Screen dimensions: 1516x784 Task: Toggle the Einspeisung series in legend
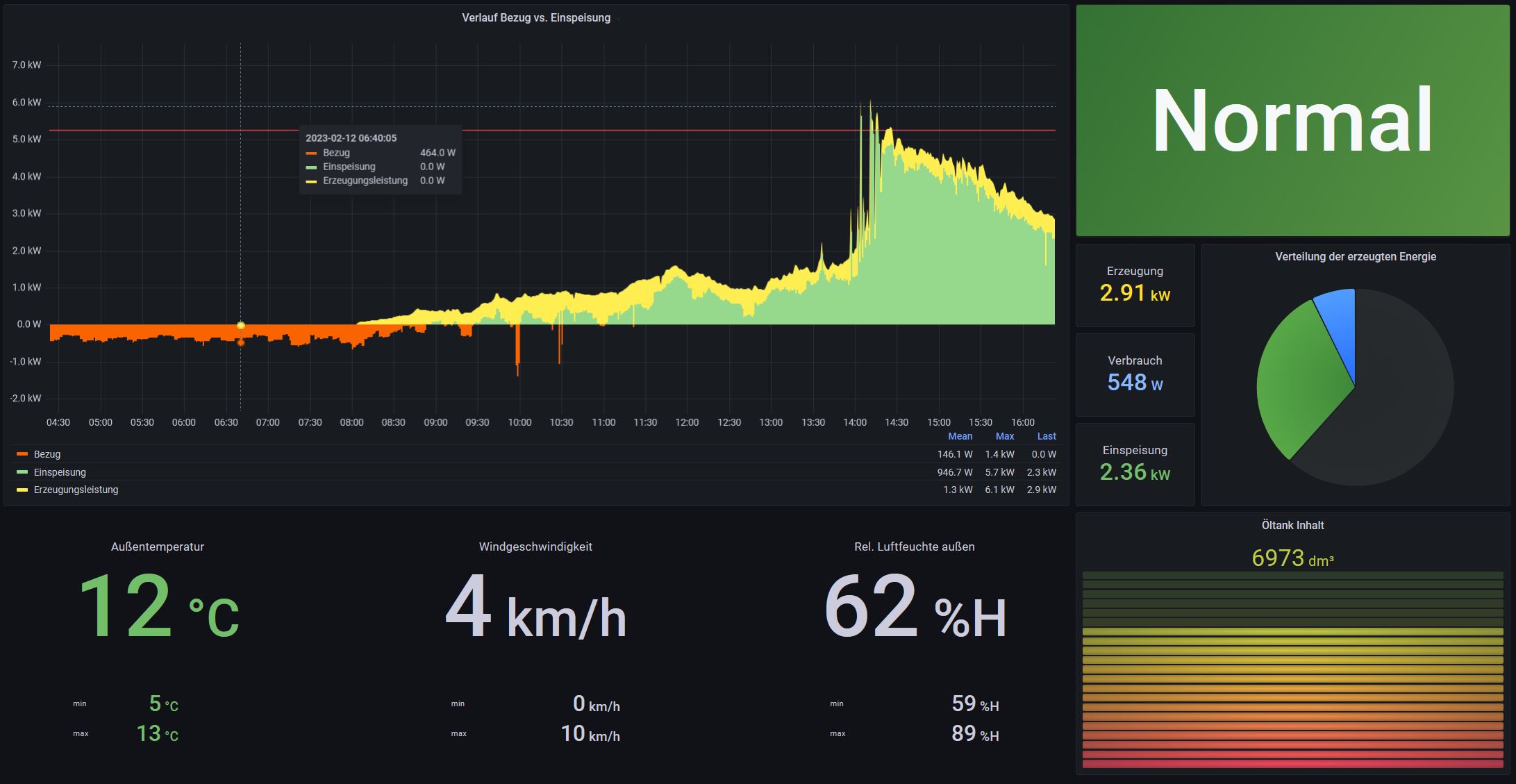60,472
